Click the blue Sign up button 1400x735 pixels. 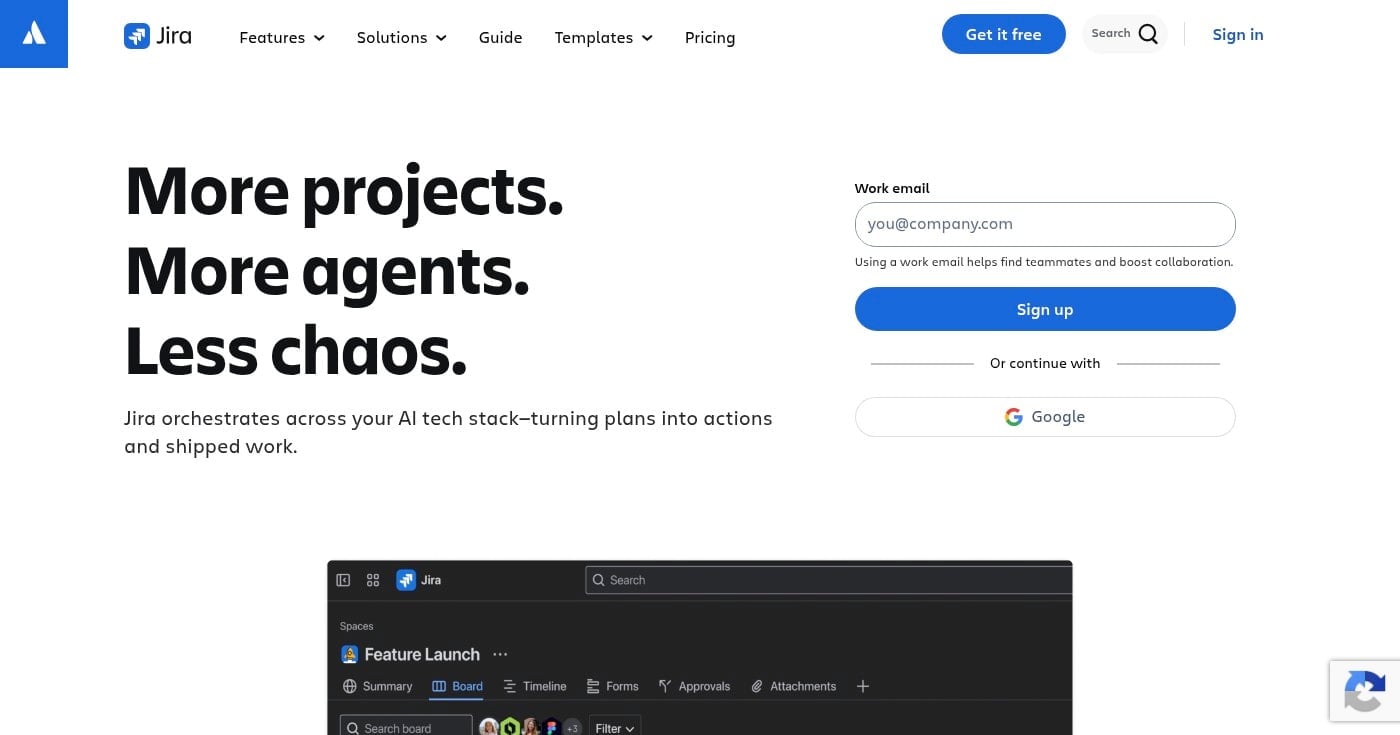click(1045, 309)
